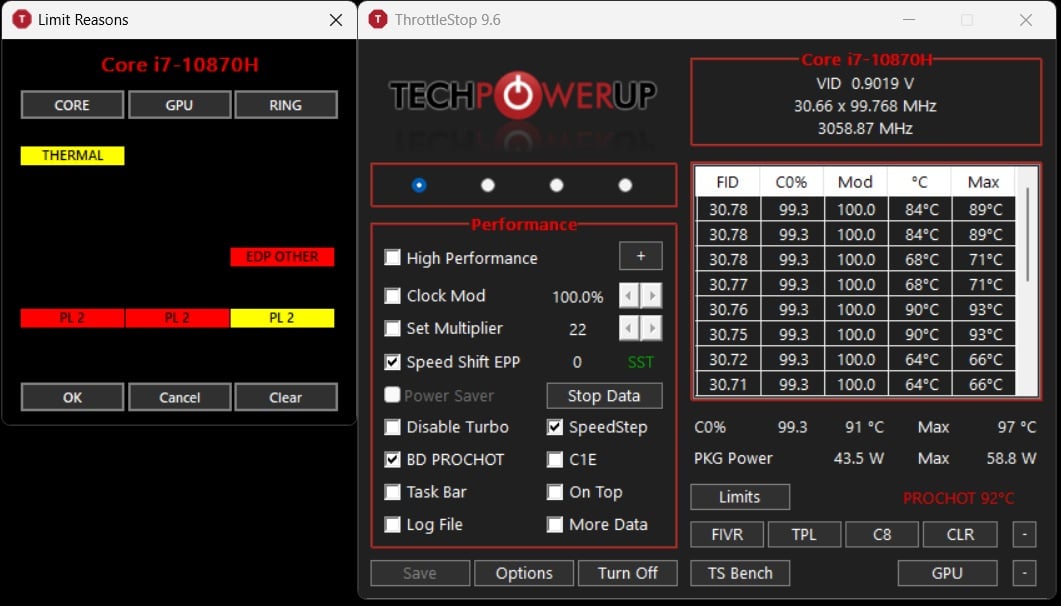The height and width of the screenshot is (606, 1061).
Task: Click the GPU button in Limit Reasons
Action: point(179,105)
